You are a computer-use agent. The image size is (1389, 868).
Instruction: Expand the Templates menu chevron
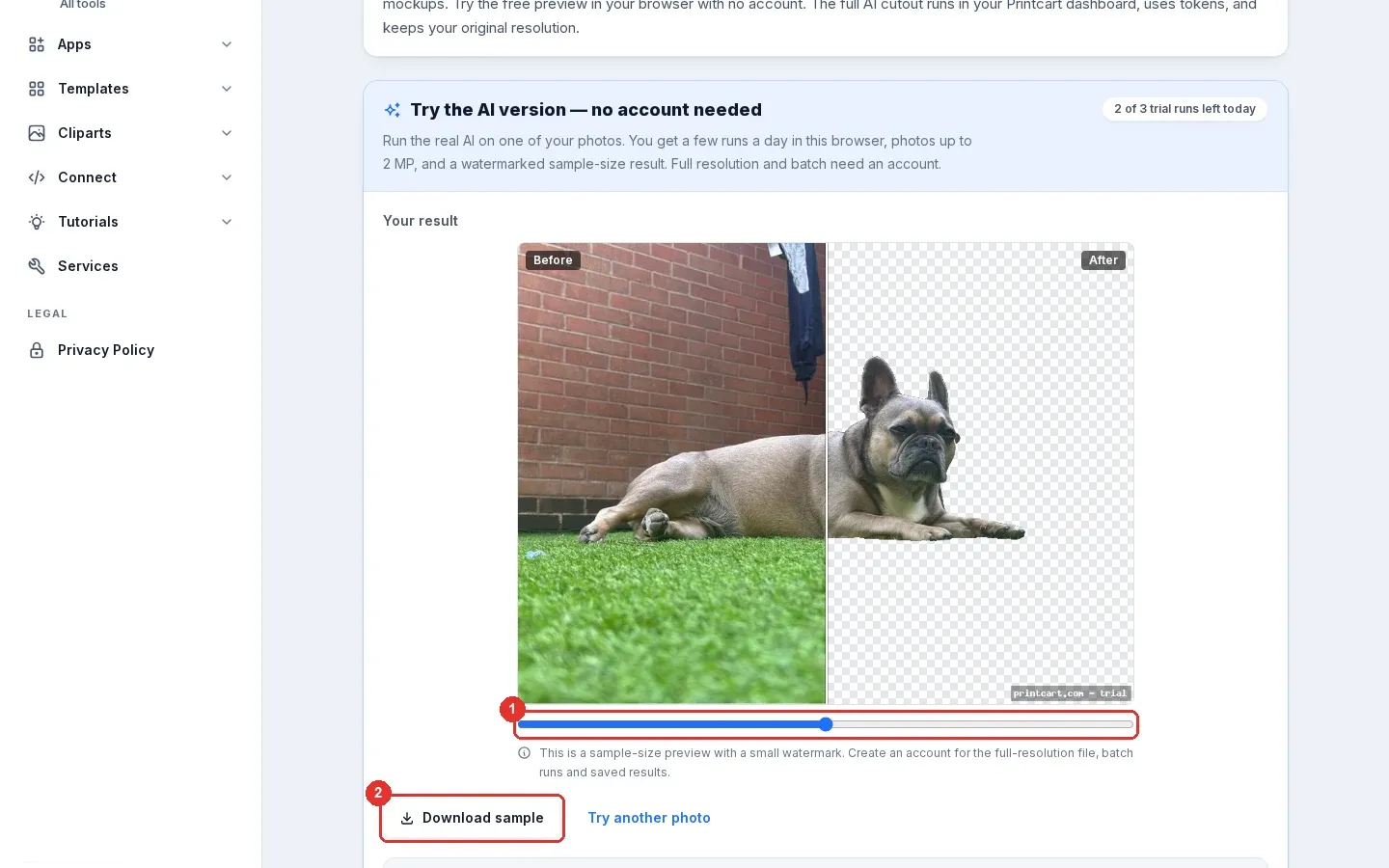click(x=227, y=89)
